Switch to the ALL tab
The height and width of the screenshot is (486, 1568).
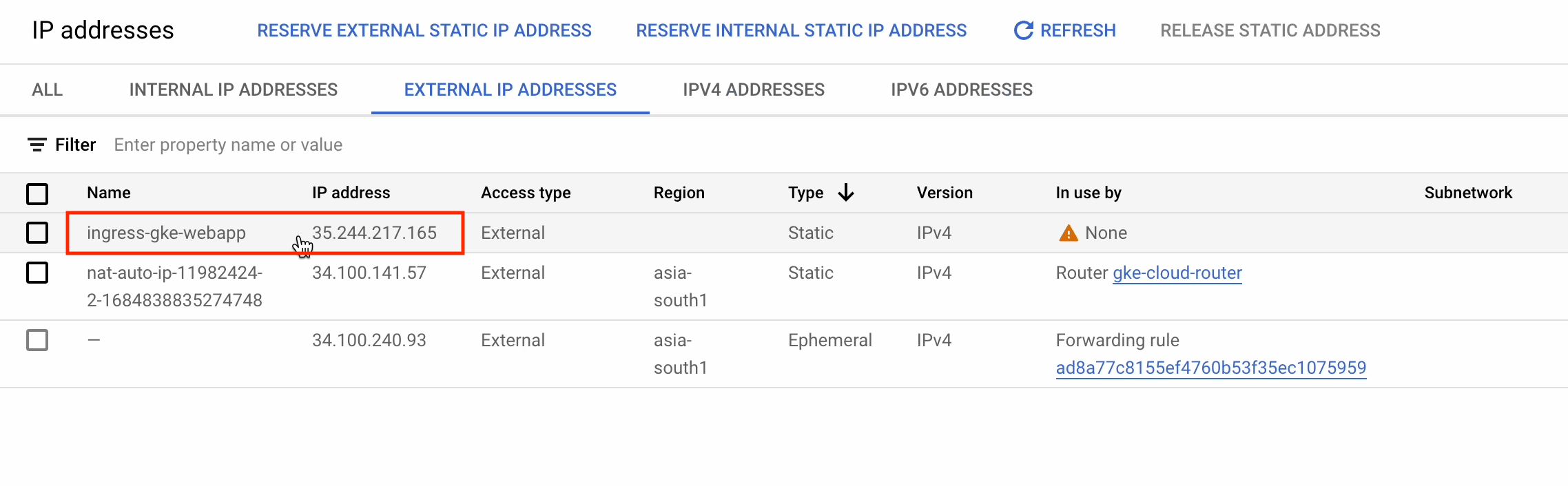(47, 89)
